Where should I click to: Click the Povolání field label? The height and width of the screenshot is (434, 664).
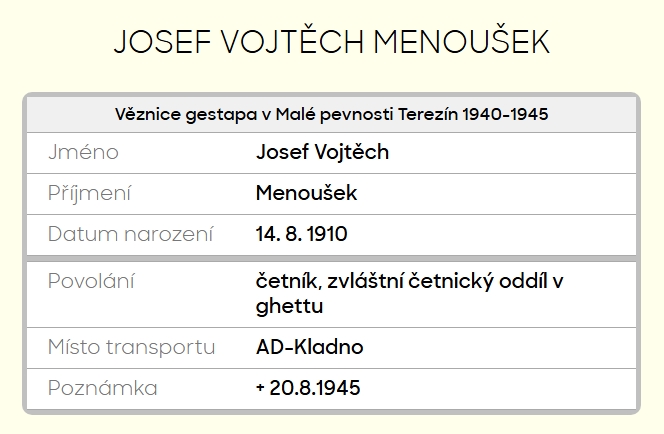[91, 281]
